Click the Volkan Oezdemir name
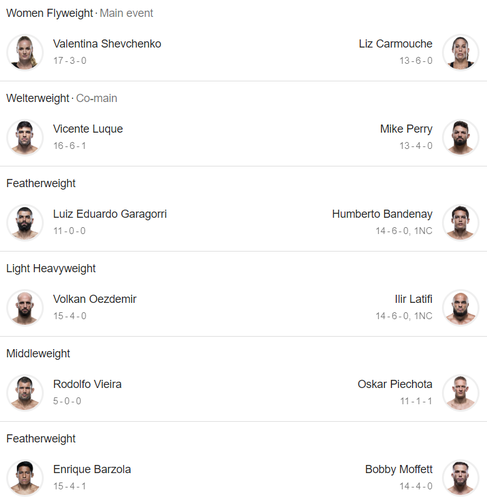The height and width of the screenshot is (500, 487). 95,299
